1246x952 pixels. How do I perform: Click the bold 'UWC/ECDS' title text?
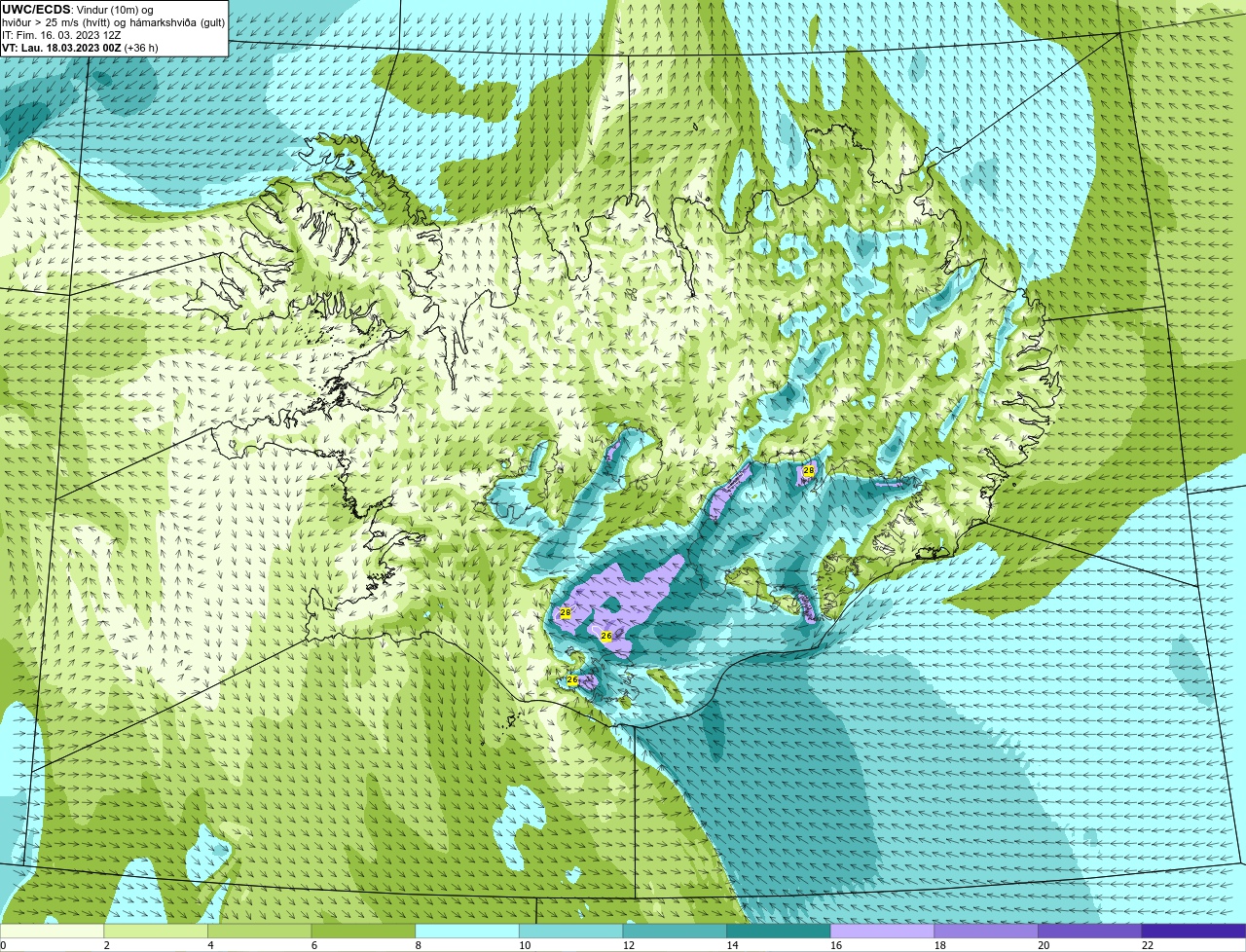36,9
